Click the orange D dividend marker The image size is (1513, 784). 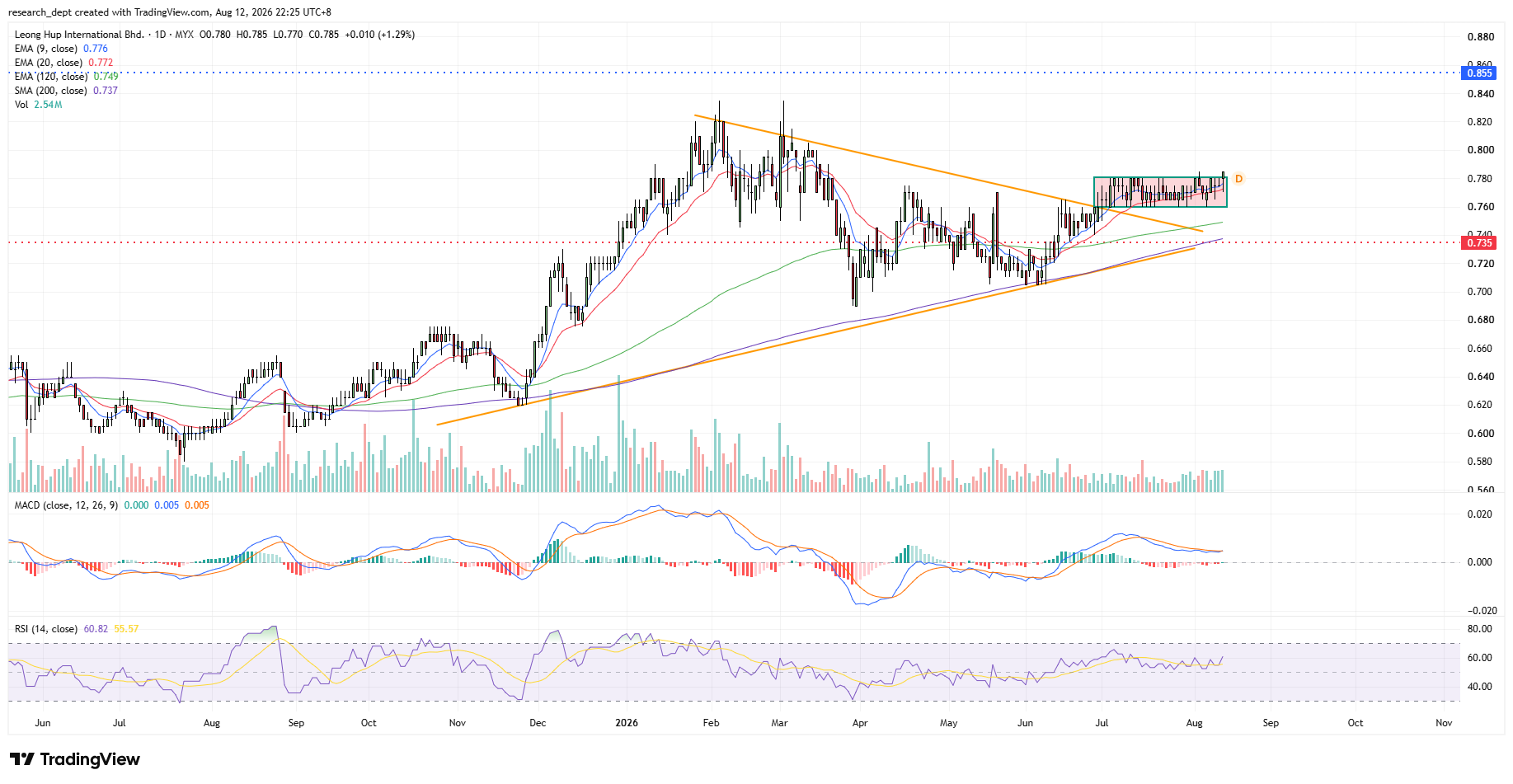click(x=1238, y=179)
